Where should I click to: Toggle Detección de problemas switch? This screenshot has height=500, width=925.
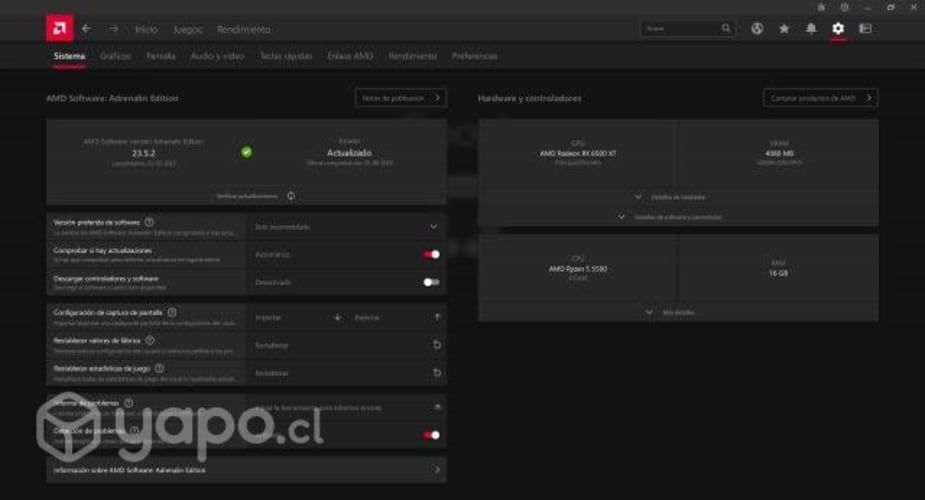point(431,435)
